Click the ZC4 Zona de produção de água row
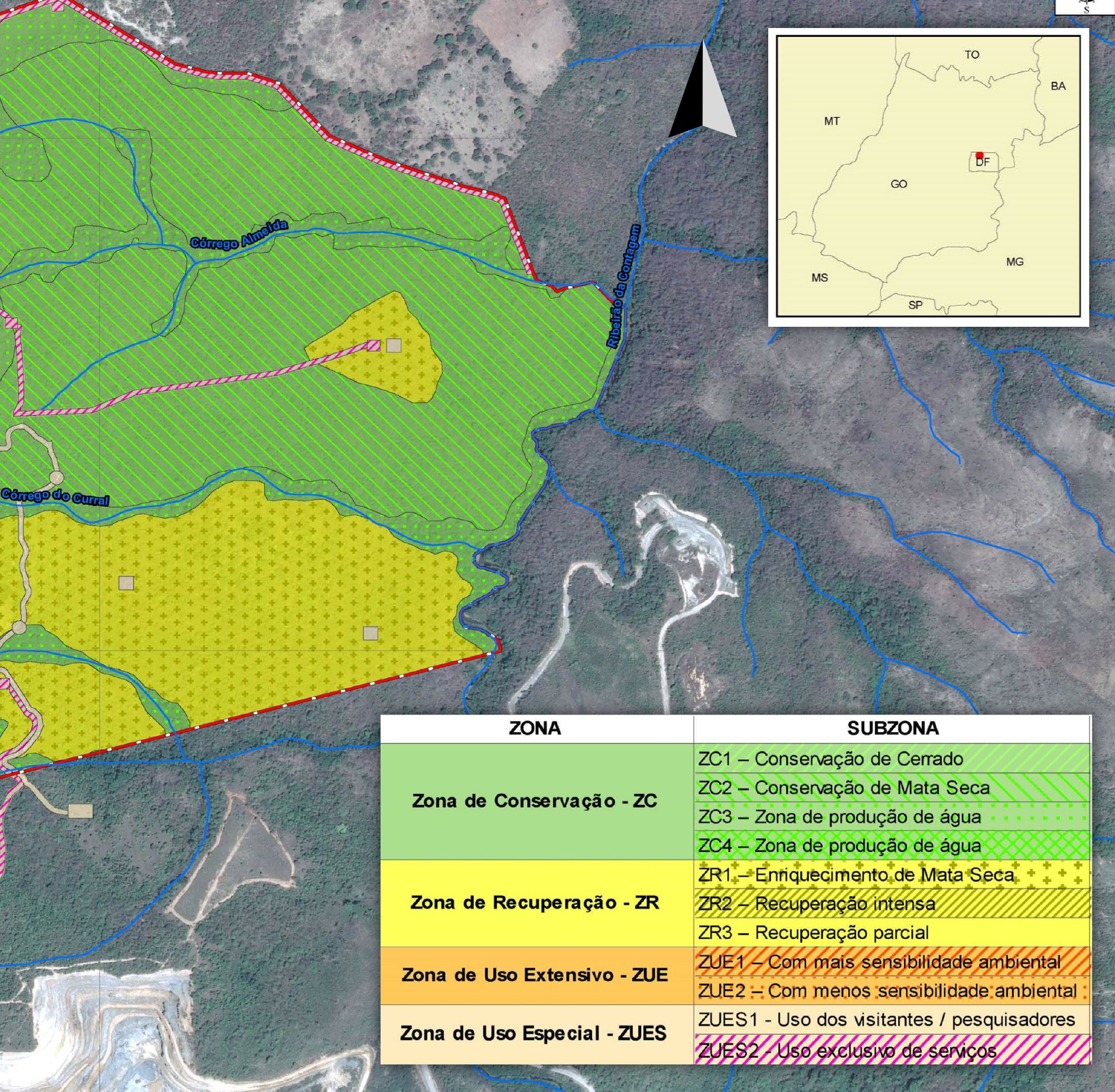This screenshot has width=1115, height=1092. pos(892,845)
